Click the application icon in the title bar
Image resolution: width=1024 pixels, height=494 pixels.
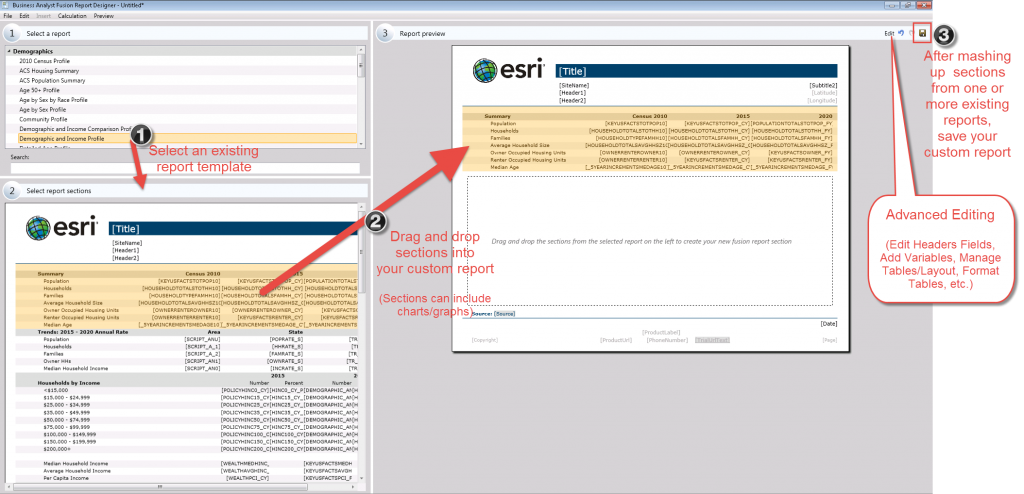6,5
